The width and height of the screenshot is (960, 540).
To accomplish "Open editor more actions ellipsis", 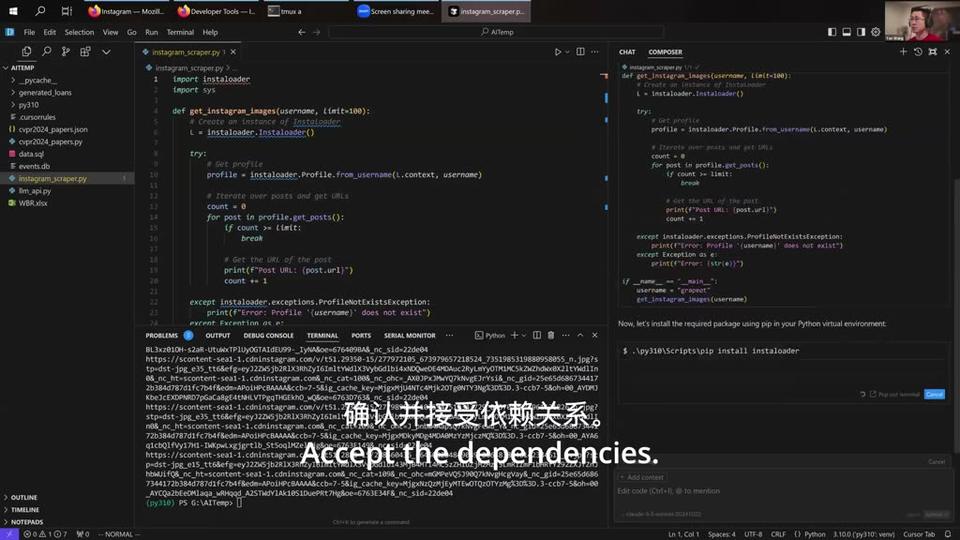I will (595, 52).
